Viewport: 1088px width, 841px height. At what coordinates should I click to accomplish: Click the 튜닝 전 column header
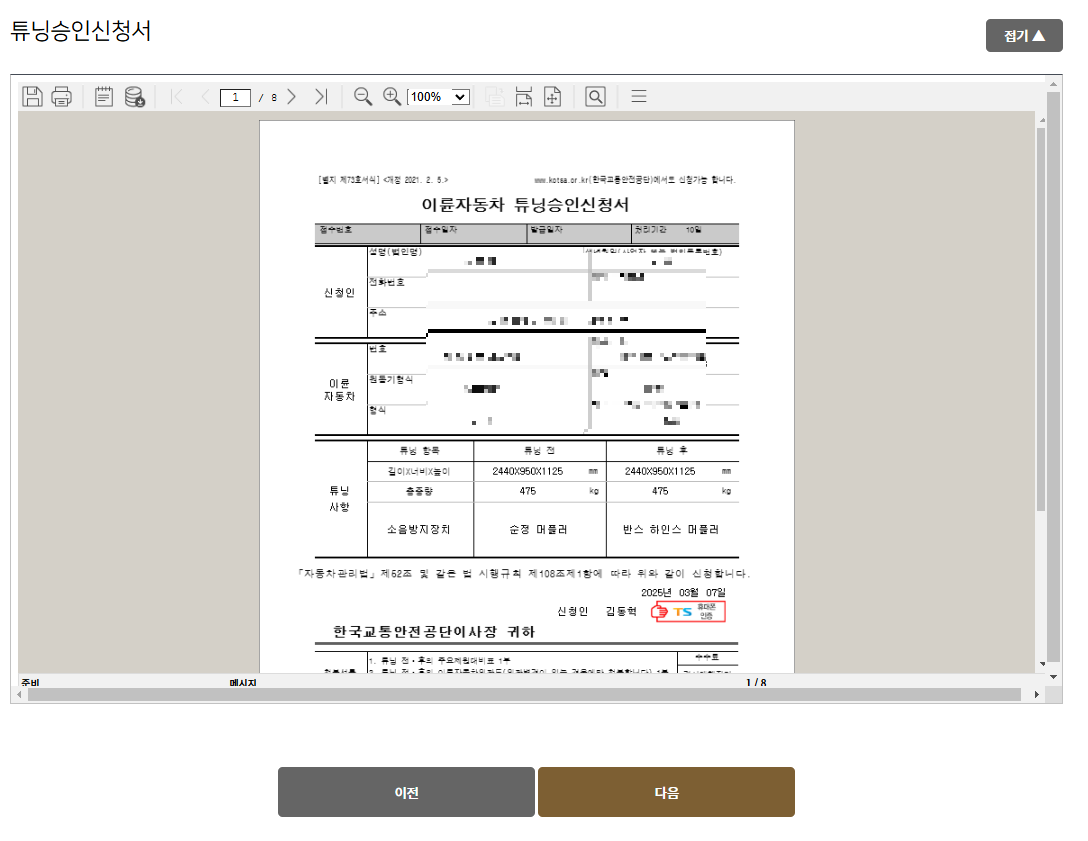click(x=539, y=450)
